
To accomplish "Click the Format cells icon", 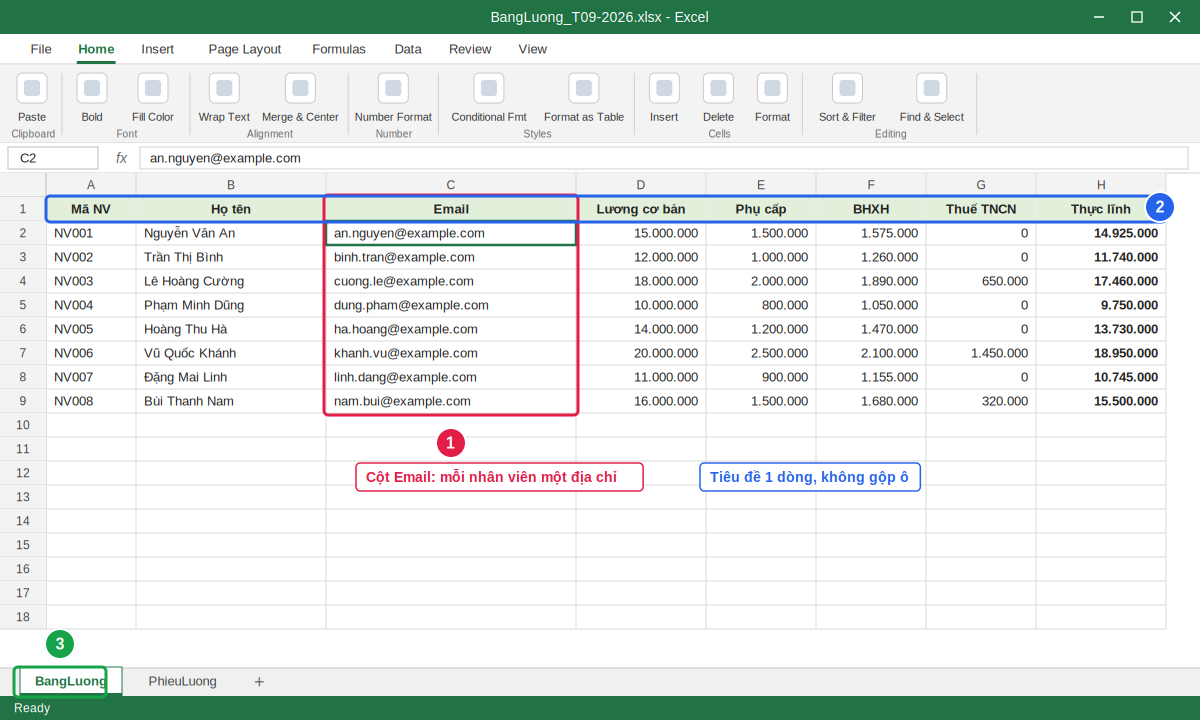I will pos(772,88).
